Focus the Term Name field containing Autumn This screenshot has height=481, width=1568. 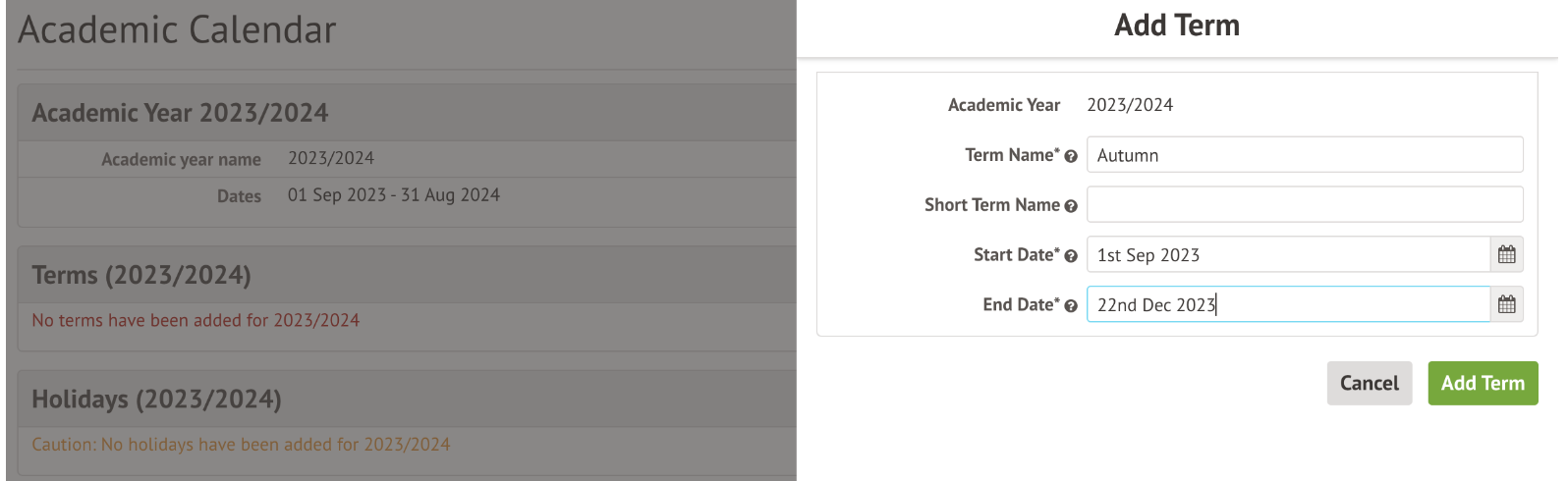1304,155
